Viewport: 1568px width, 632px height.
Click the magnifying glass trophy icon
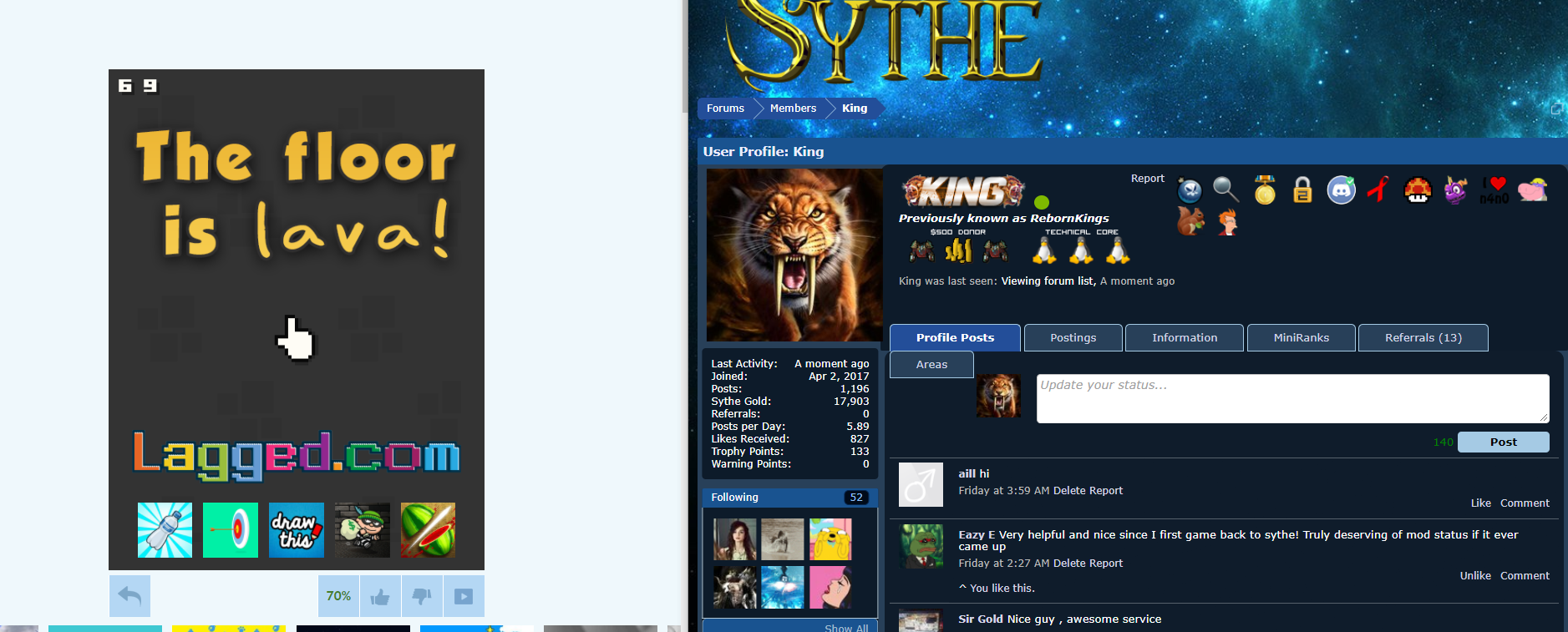(1225, 190)
